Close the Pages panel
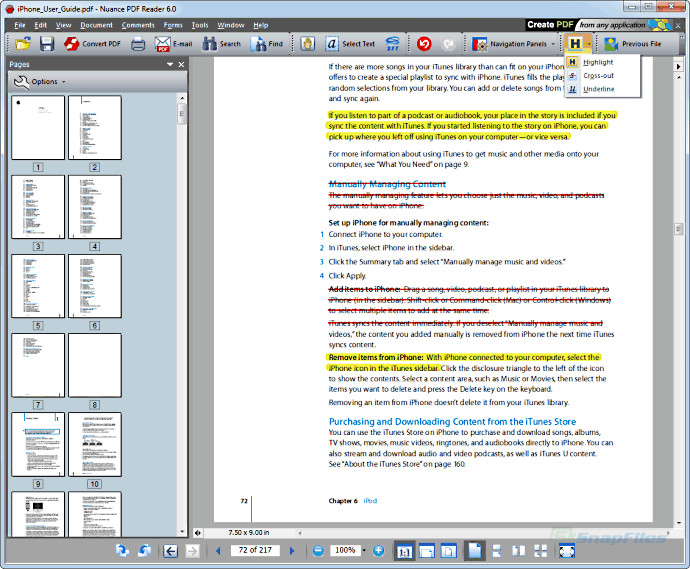Screen dimensions: 690x569 181,64
